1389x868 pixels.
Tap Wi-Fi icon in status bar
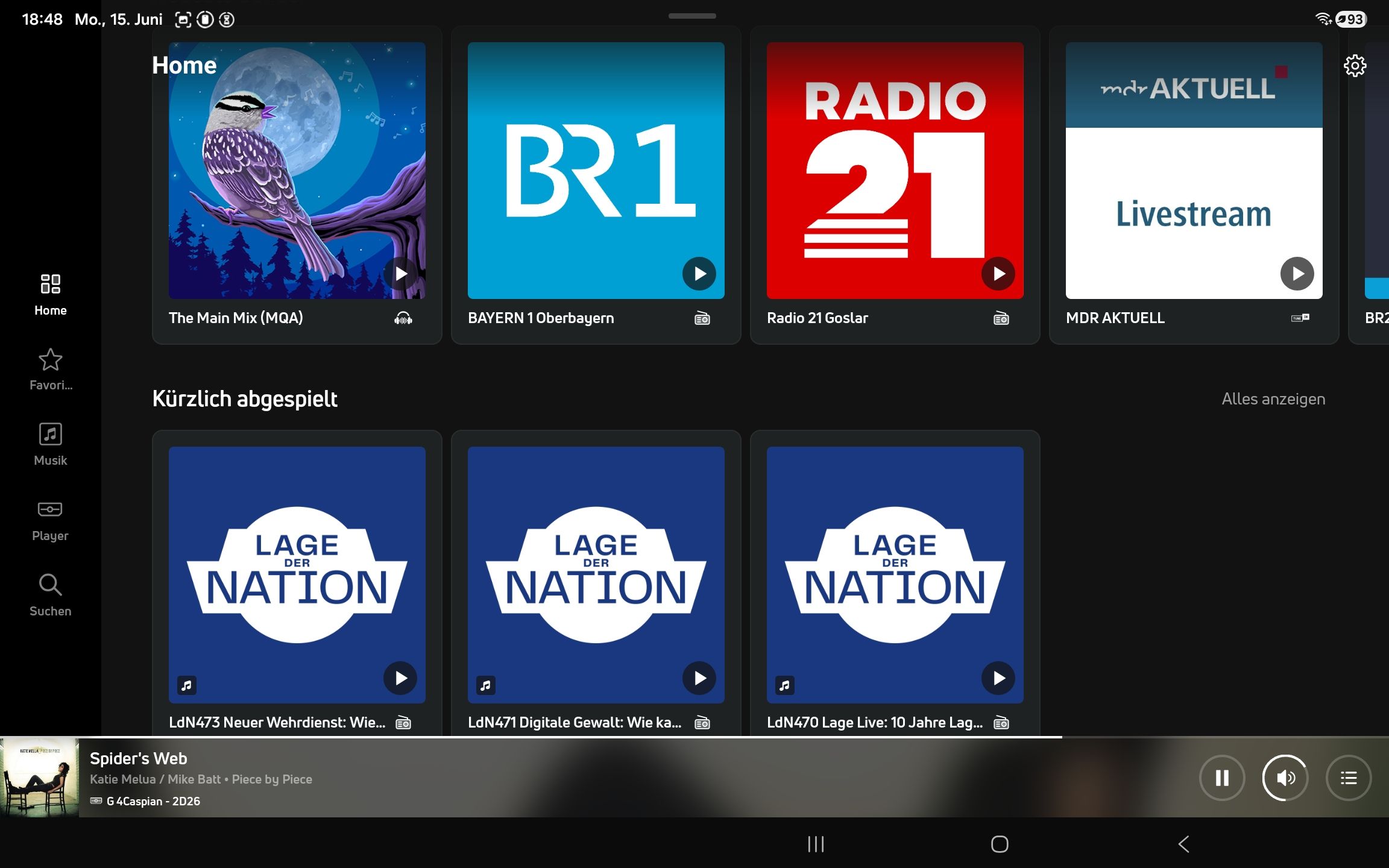coord(1323,19)
